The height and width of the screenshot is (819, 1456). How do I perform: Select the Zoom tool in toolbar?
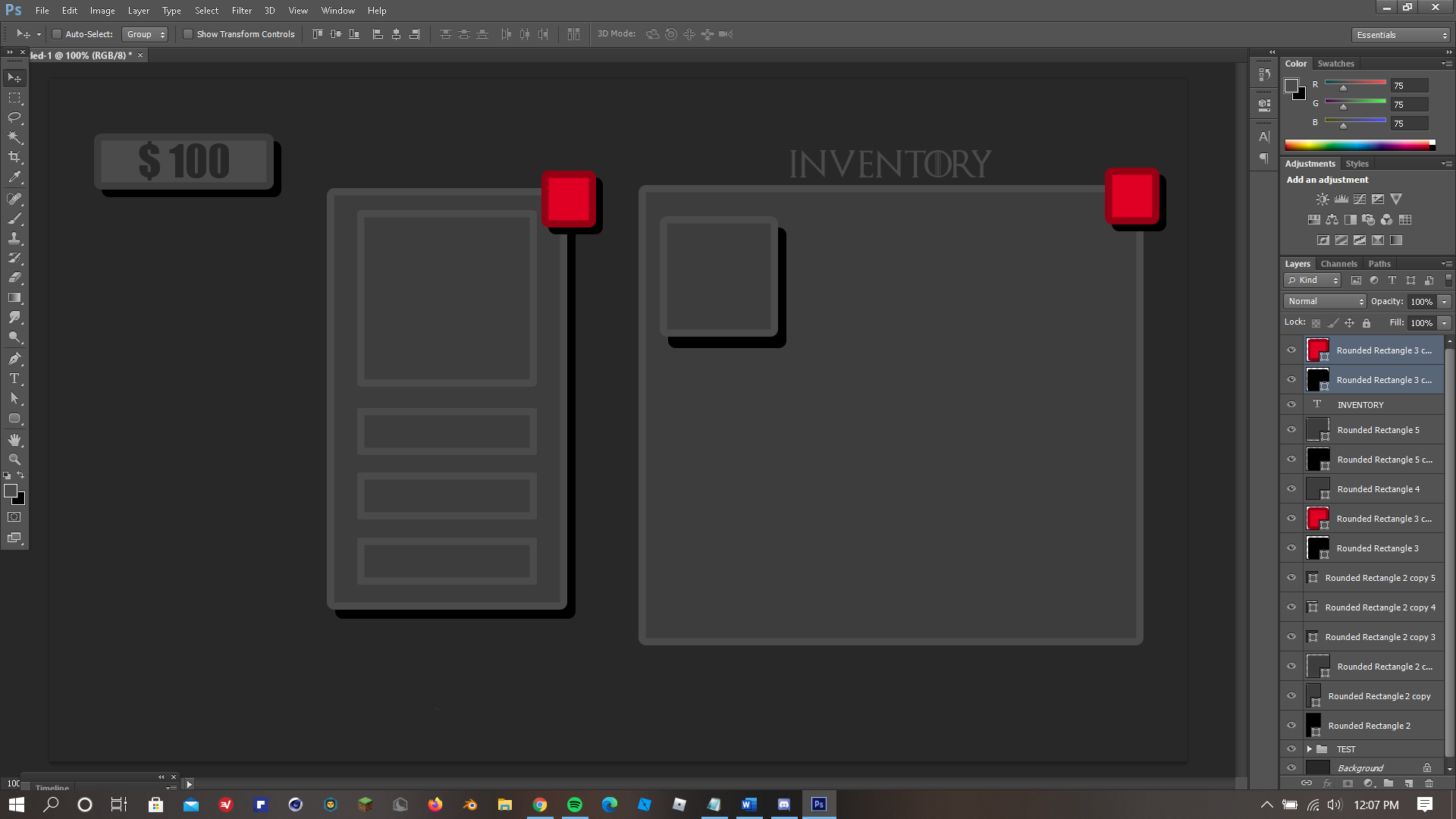click(14, 460)
